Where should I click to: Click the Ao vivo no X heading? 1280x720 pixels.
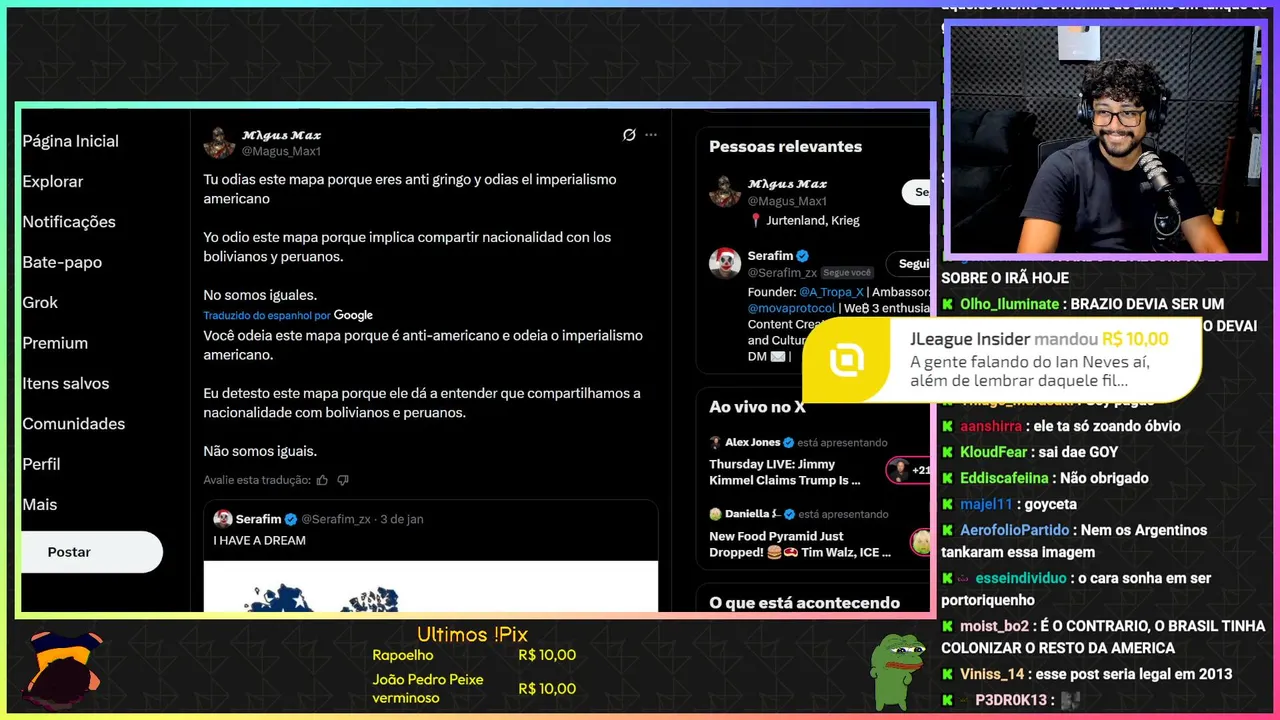tap(757, 407)
